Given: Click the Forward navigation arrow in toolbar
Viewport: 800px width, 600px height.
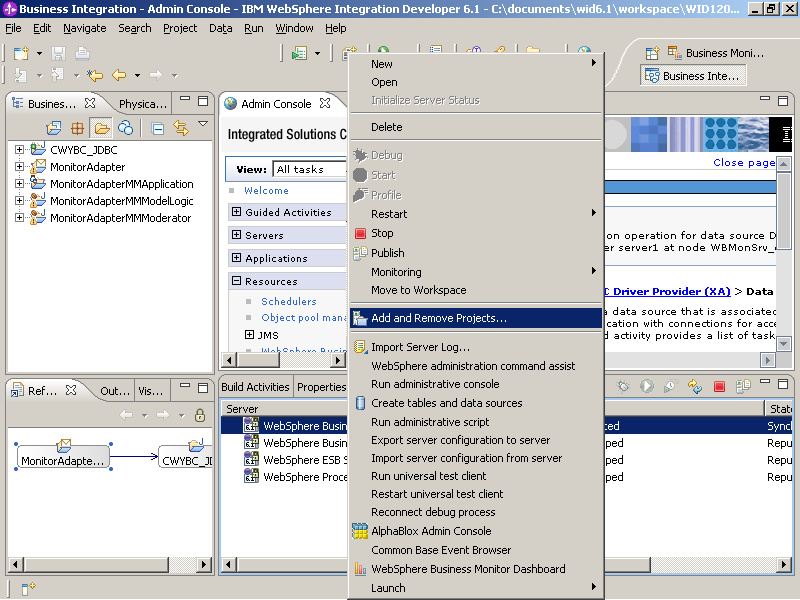Looking at the screenshot, I should pyautogui.click(x=156, y=76).
